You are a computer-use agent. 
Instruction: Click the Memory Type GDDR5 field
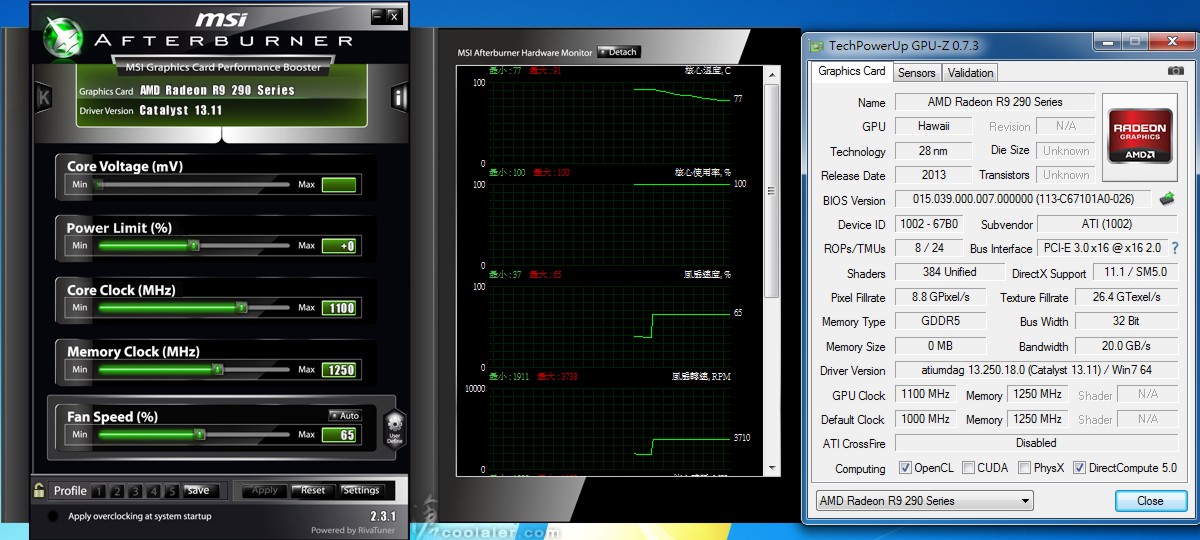pos(940,322)
